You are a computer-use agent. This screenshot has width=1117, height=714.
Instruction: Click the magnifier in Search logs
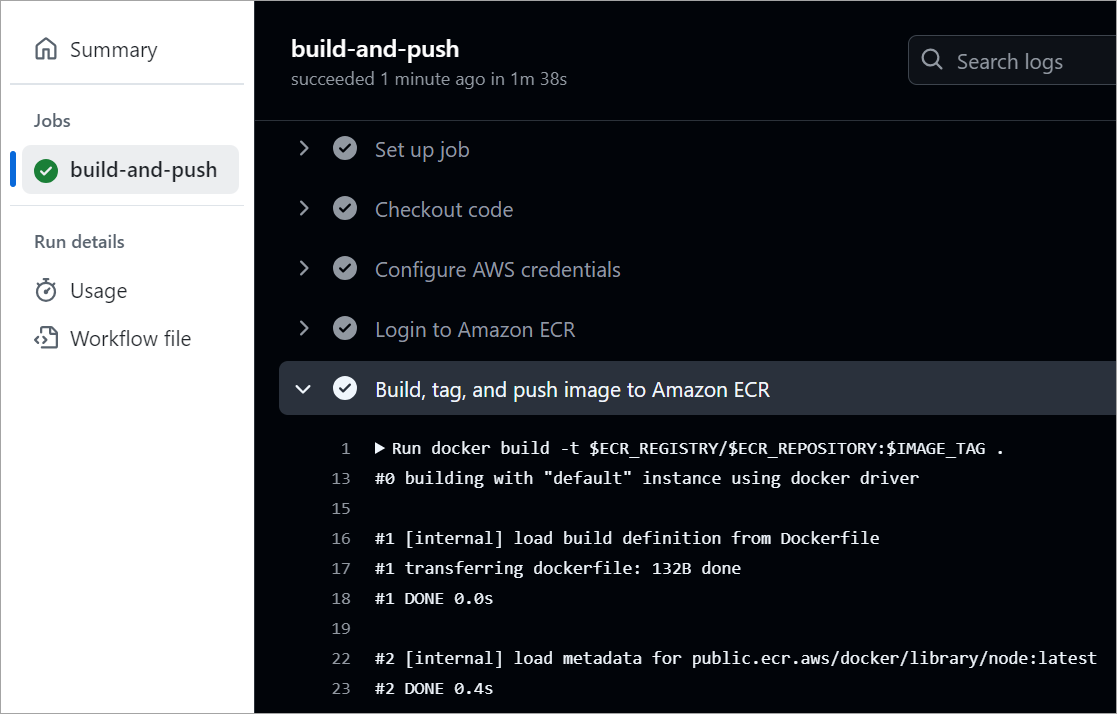point(932,60)
